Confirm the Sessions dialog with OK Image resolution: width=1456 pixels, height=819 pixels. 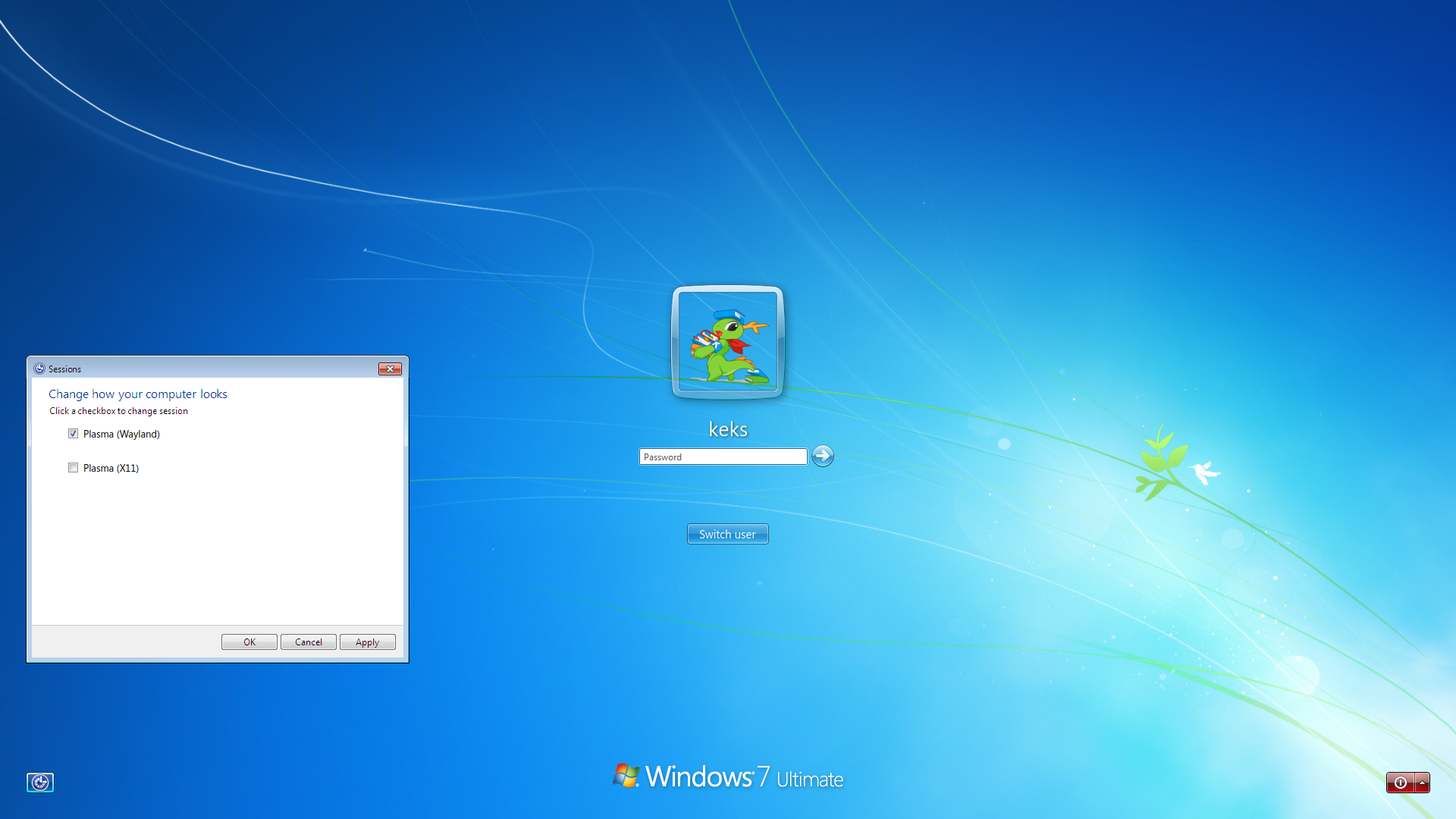pos(249,642)
